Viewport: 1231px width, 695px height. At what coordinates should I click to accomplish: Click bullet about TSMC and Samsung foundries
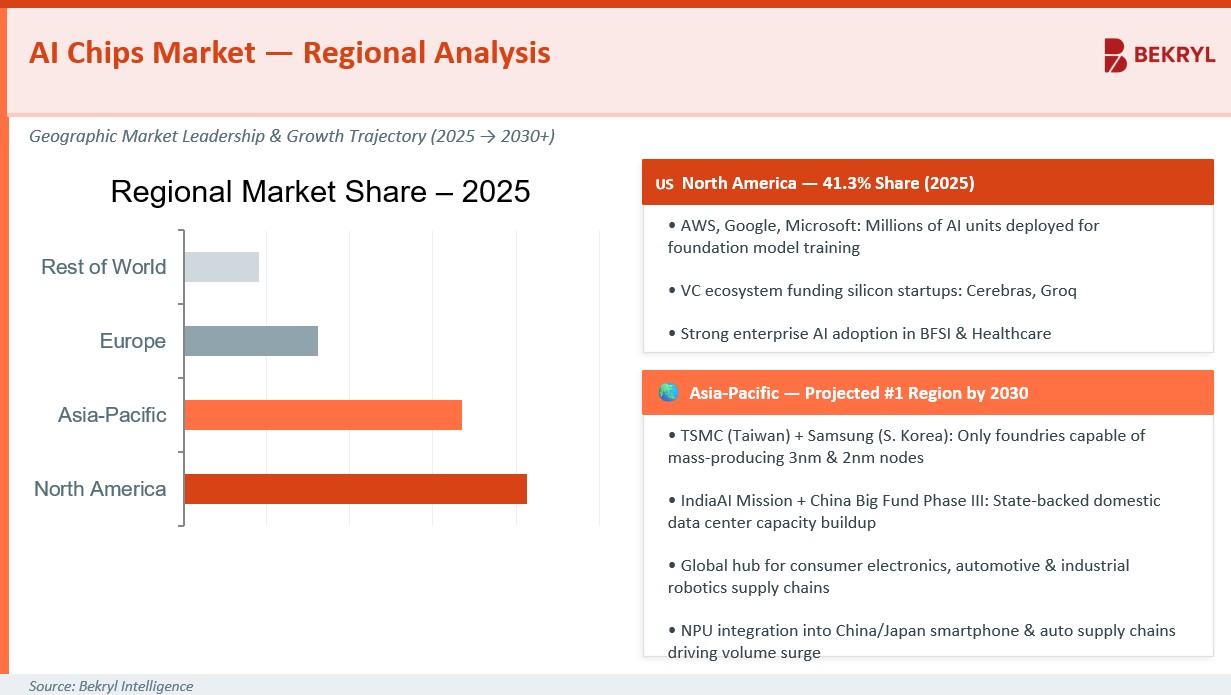coord(907,447)
